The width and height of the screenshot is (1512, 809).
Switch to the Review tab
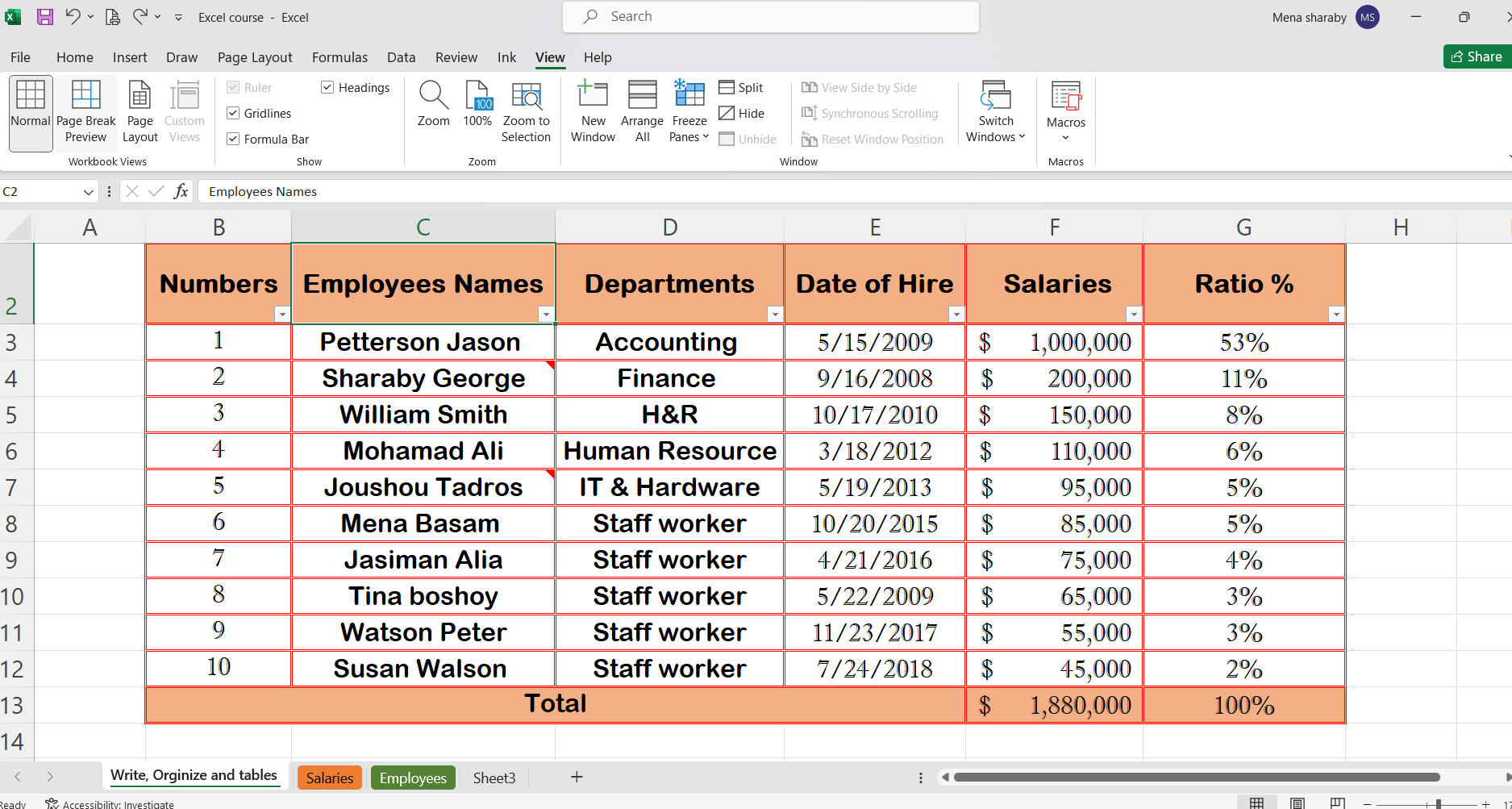point(456,57)
